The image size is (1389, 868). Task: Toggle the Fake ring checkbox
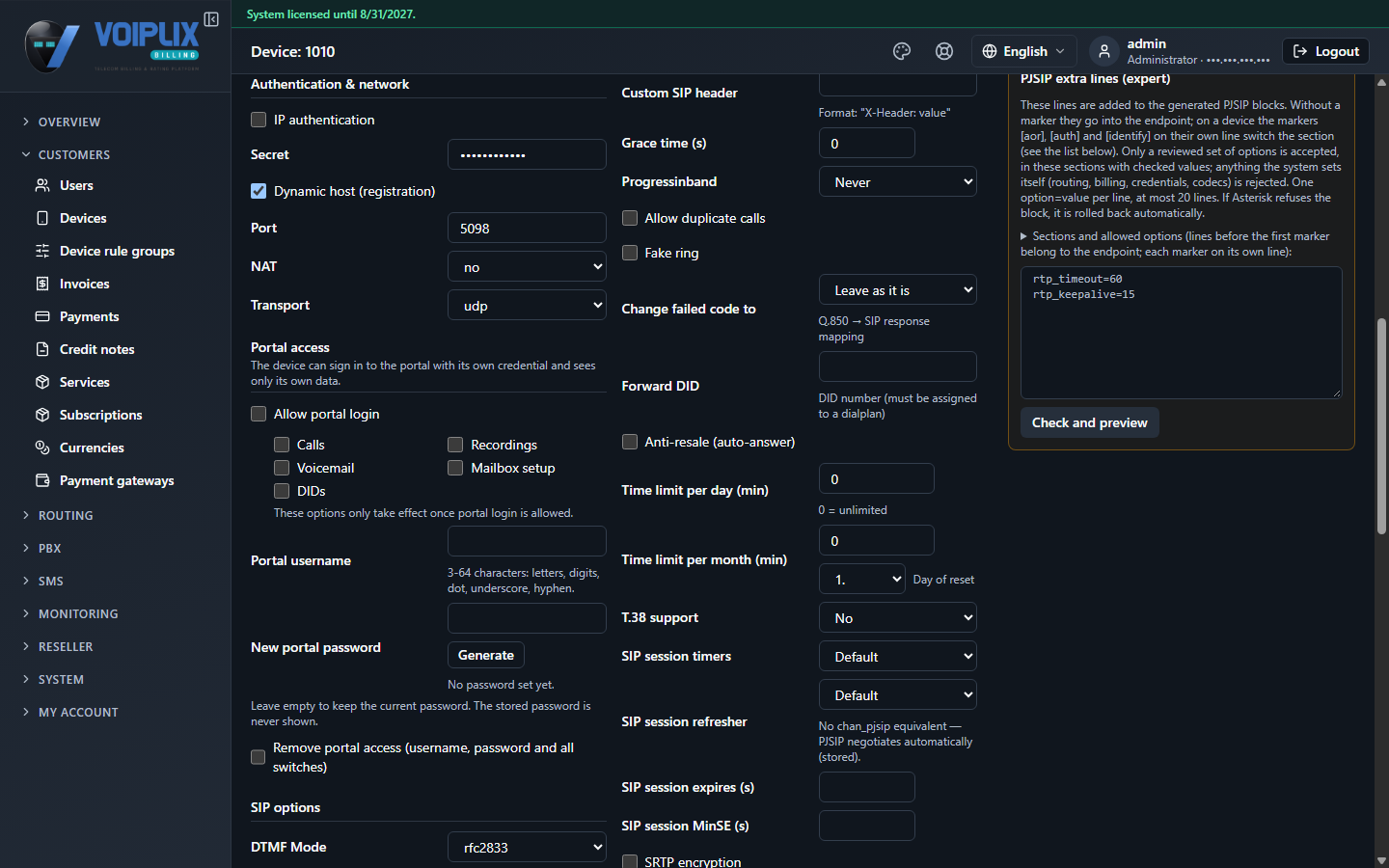(x=630, y=253)
